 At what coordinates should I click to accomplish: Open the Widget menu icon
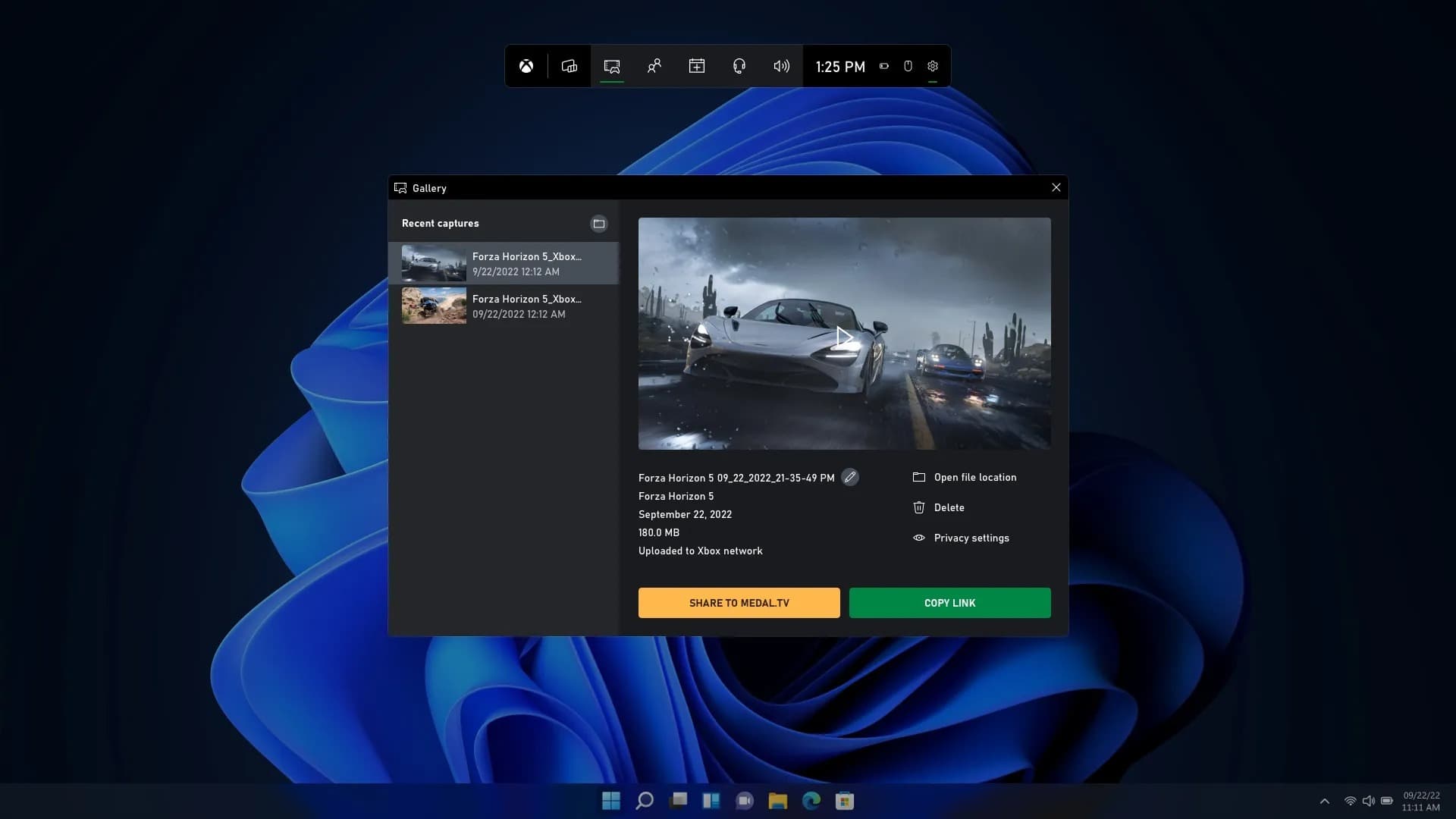pos(569,66)
